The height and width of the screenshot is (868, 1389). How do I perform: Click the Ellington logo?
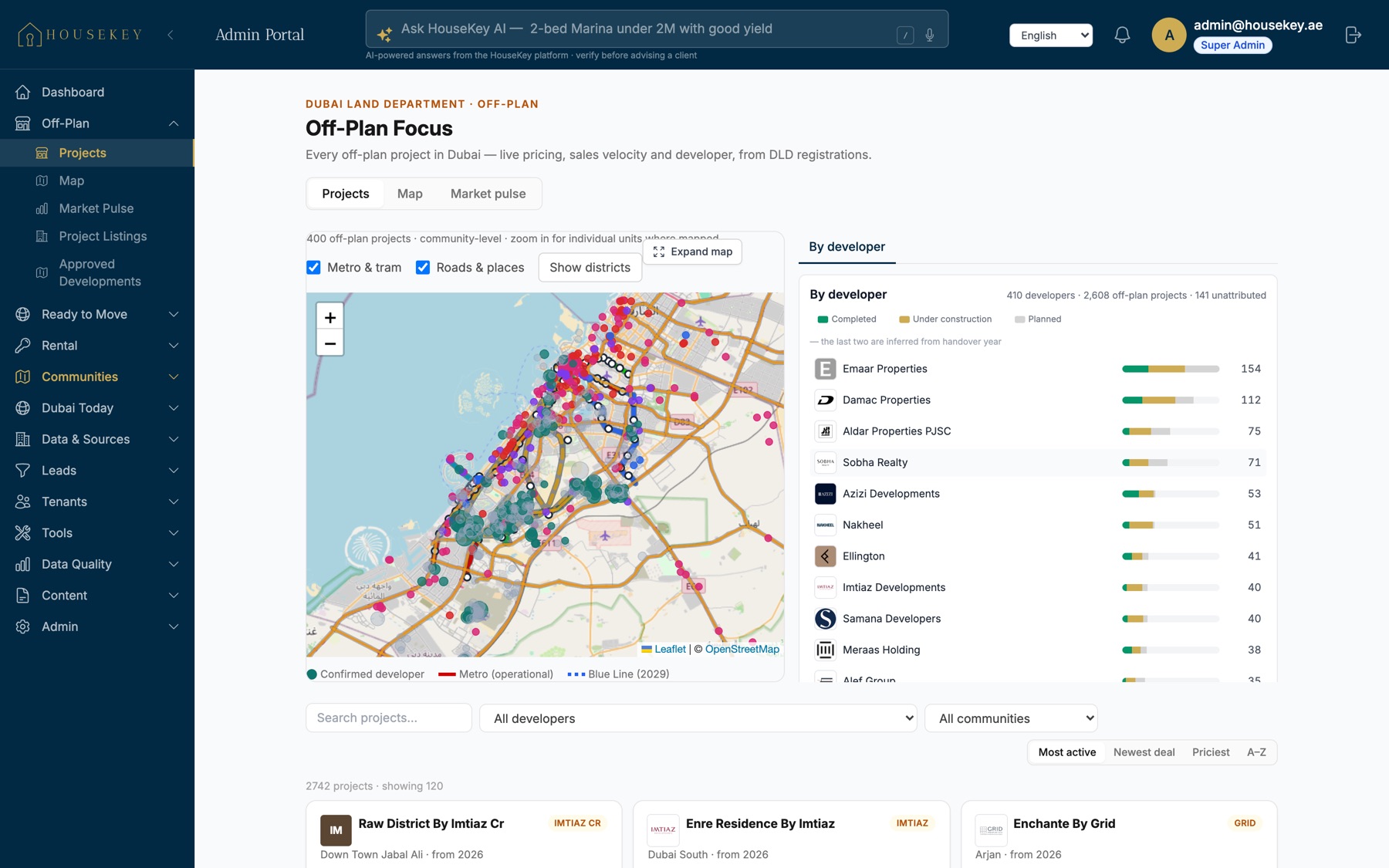pyautogui.click(x=825, y=556)
